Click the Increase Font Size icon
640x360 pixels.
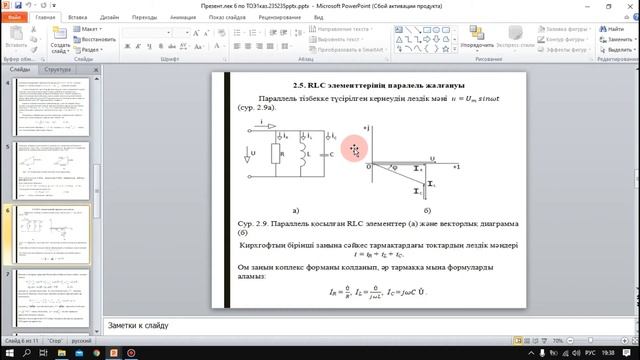click(x=196, y=33)
